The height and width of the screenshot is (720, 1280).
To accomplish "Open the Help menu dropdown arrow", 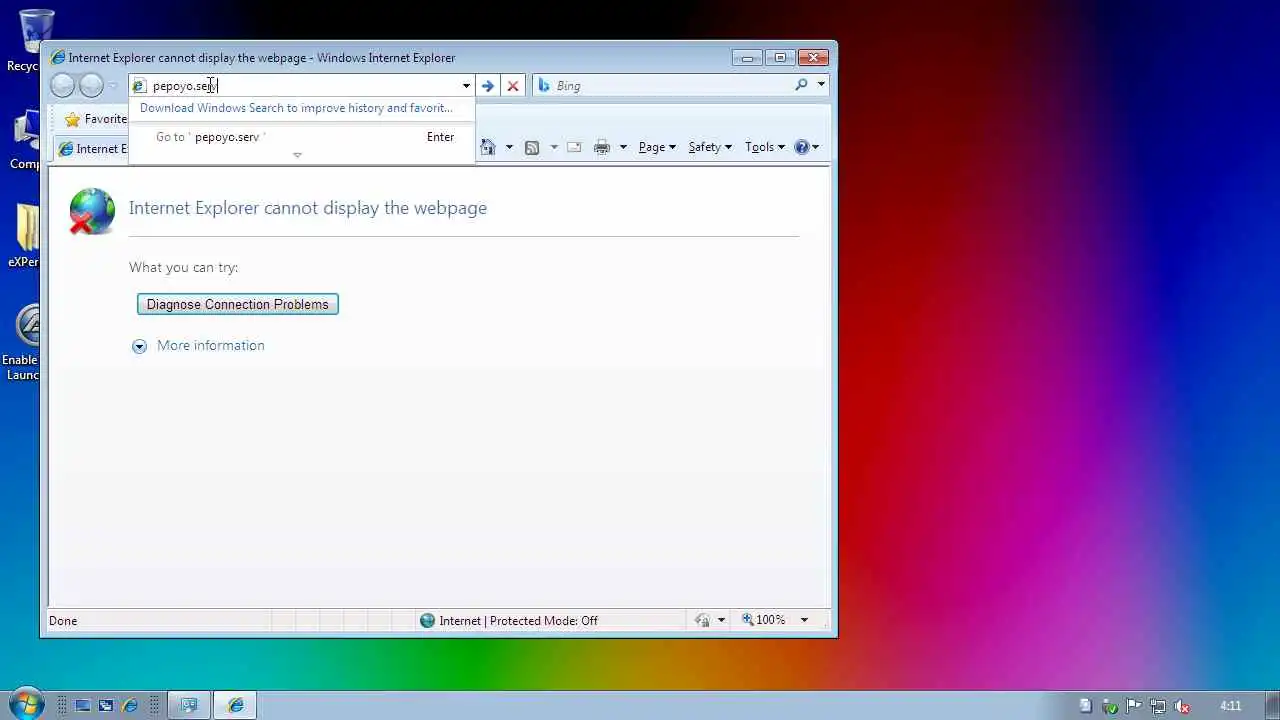I will (815, 147).
